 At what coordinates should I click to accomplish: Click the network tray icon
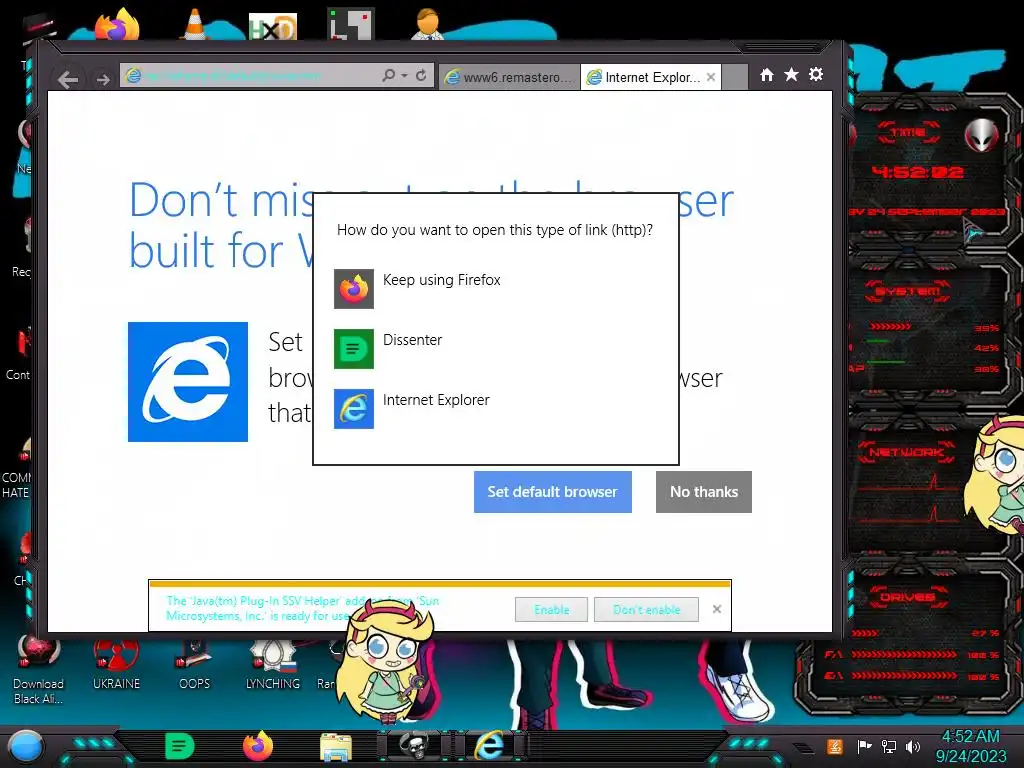coord(889,746)
